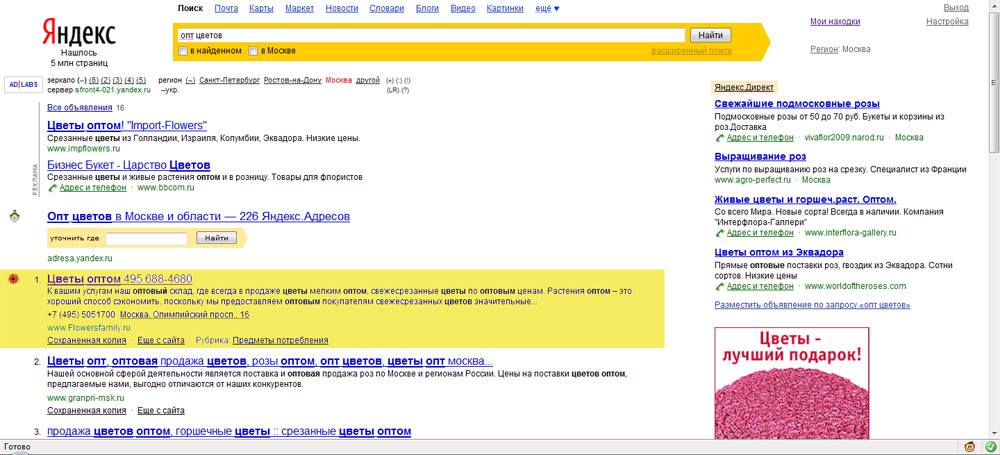Open the Почта tab
Viewport: 1000px width, 455px height.
click(226, 9)
